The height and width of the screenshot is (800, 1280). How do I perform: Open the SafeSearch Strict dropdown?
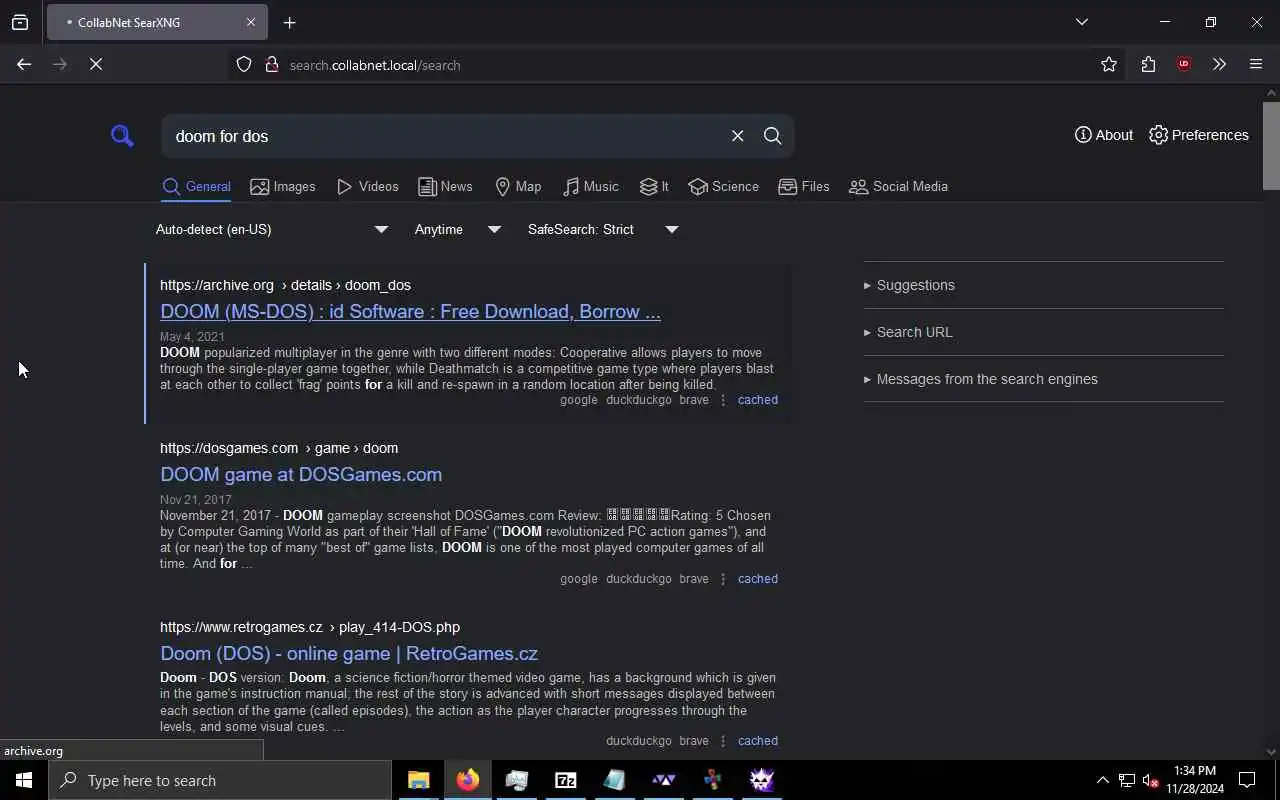(x=603, y=229)
